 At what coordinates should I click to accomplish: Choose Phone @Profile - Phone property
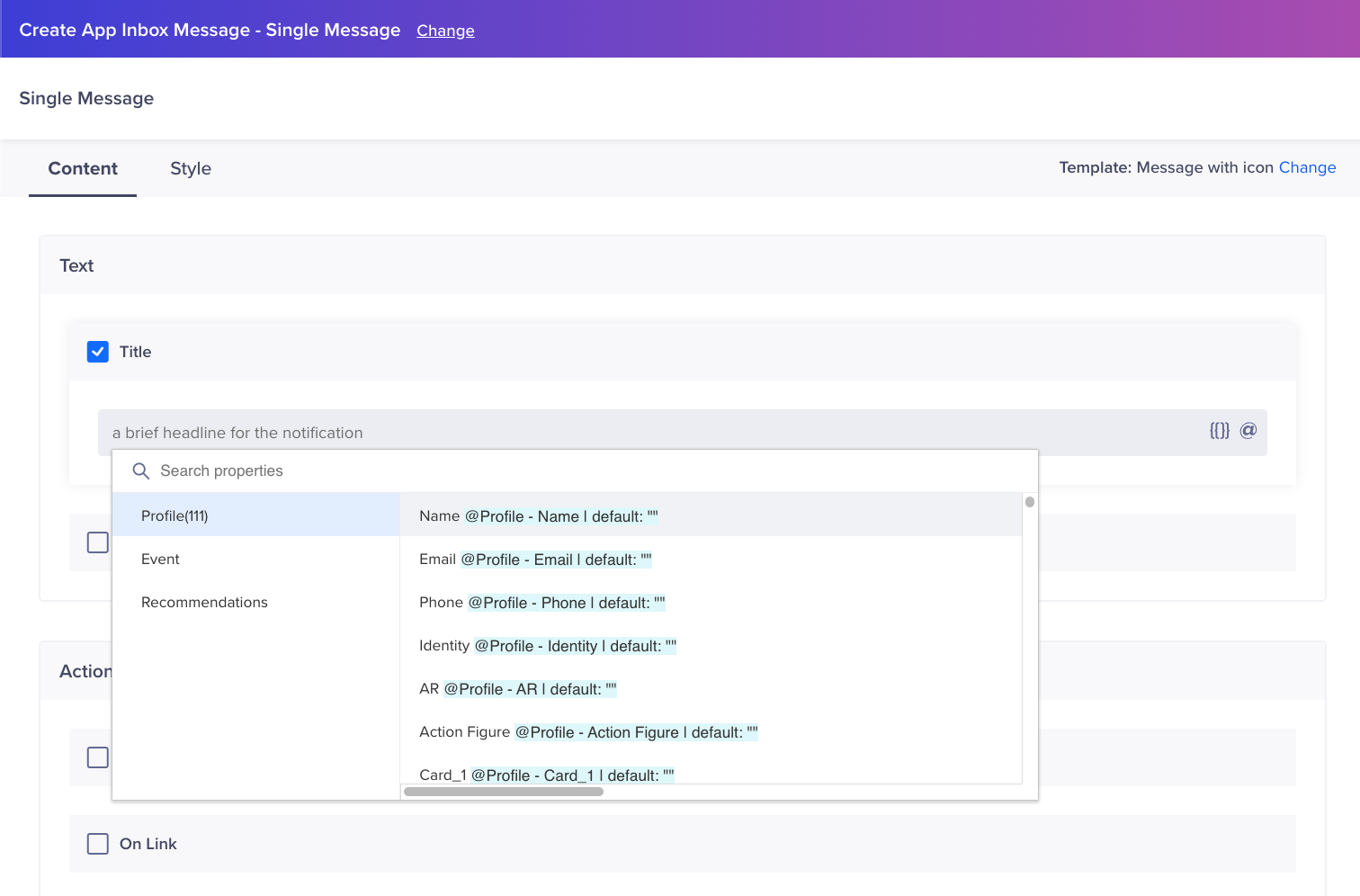[711, 602]
